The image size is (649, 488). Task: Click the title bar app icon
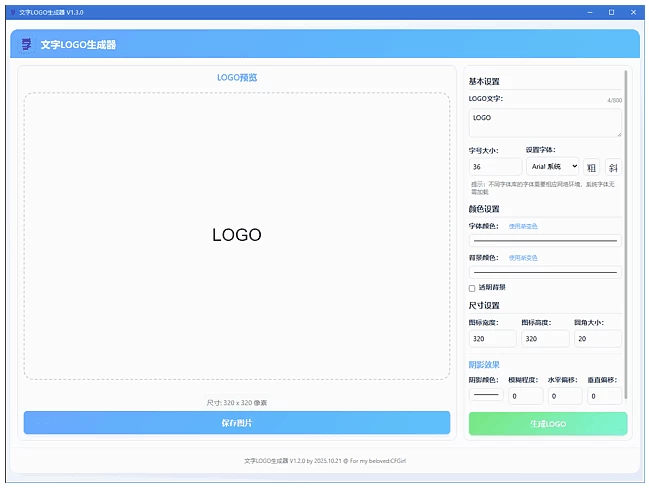pyautogui.click(x=11, y=12)
